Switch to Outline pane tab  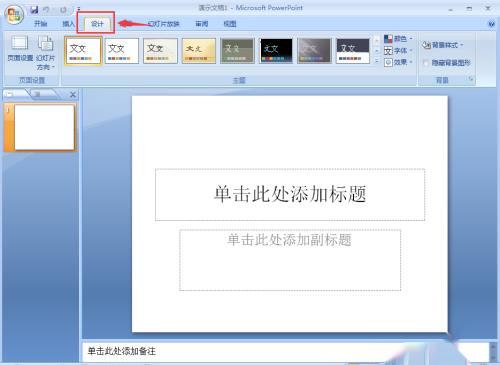click(x=38, y=94)
